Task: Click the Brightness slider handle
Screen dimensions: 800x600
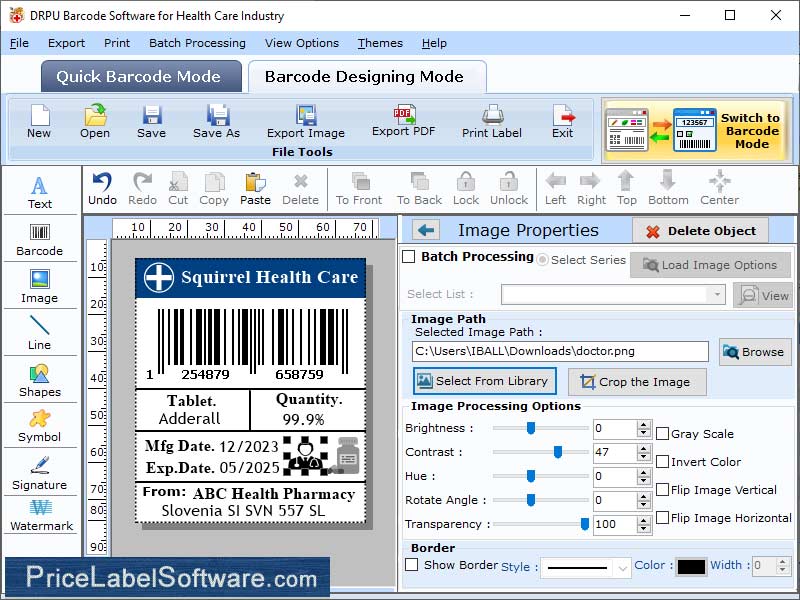Action: tap(531, 428)
